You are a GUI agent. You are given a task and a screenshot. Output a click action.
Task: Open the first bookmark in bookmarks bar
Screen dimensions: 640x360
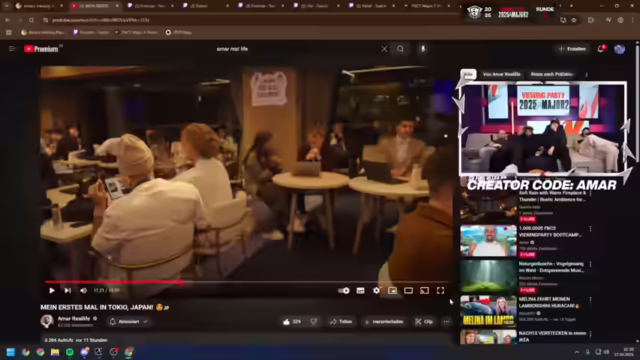click(42, 32)
